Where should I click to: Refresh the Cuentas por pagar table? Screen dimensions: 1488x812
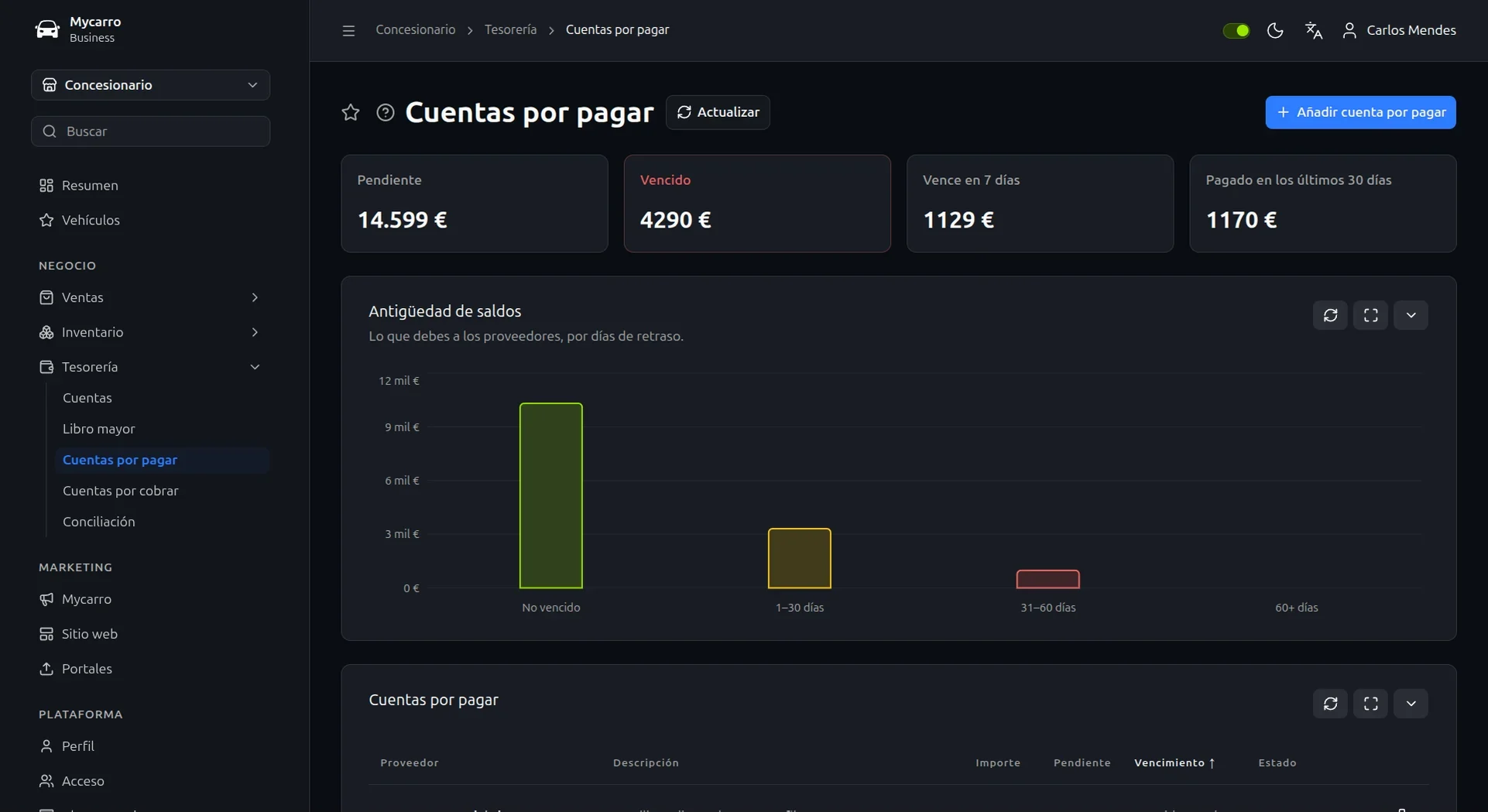pyautogui.click(x=1330, y=704)
